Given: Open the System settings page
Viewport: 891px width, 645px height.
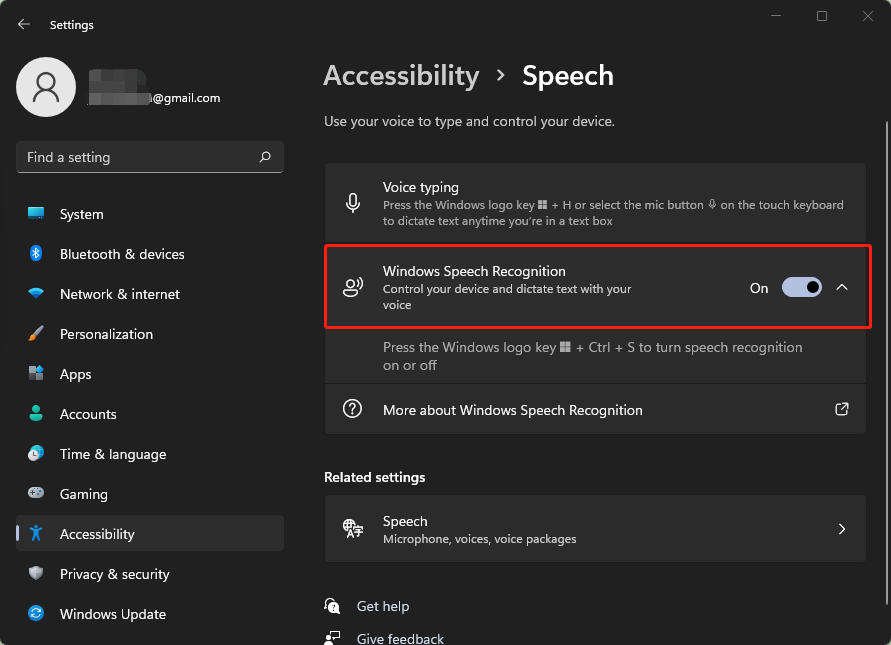Looking at the screenshot, I should (x=81, y=214).
